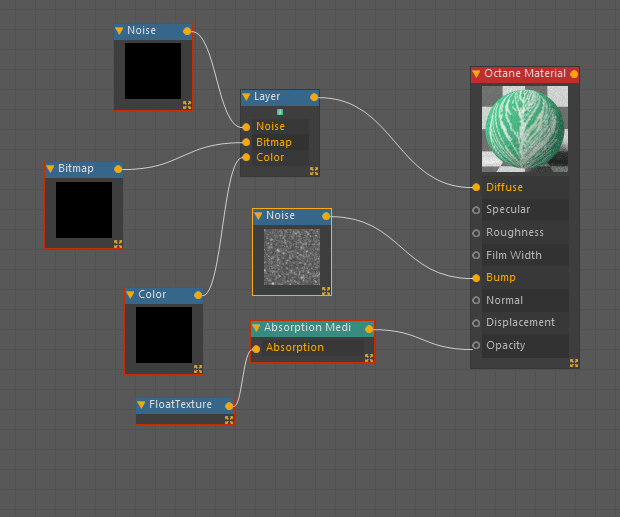This screenshot has width=620, height=517.
Task: Click resize corner icon of Layer node
Action: pos(314,171)
